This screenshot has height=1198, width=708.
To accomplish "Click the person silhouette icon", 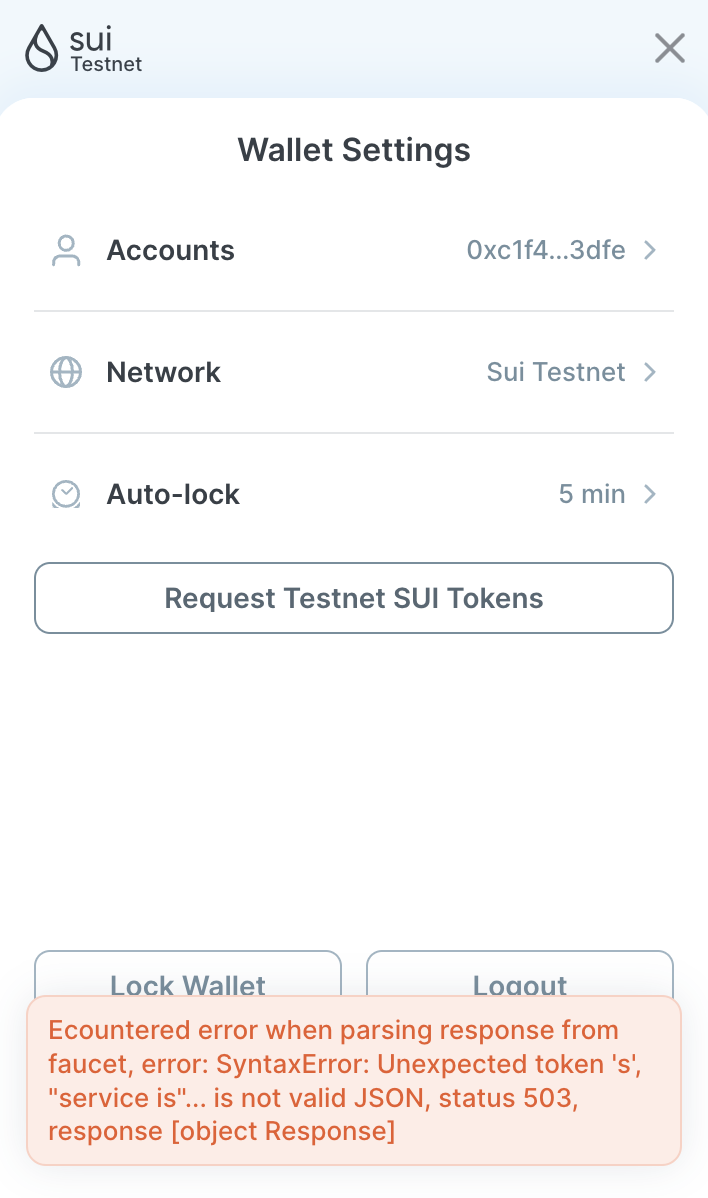I will [65, 250].
